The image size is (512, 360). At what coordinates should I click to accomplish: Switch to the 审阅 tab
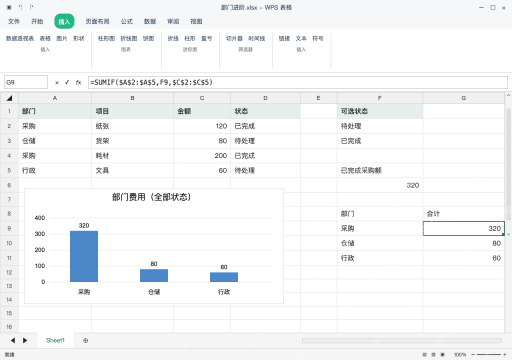click(x=173, y=22)
